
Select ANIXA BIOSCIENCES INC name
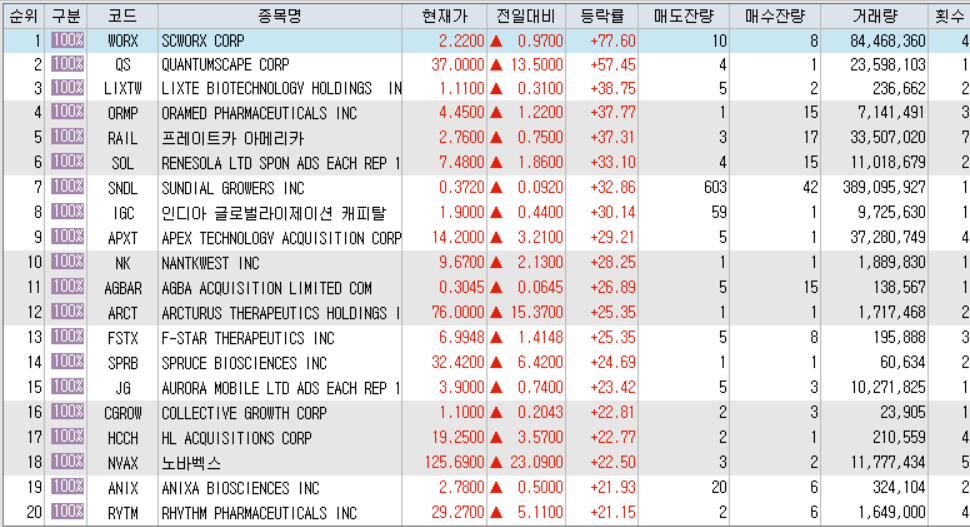point(240,489)
